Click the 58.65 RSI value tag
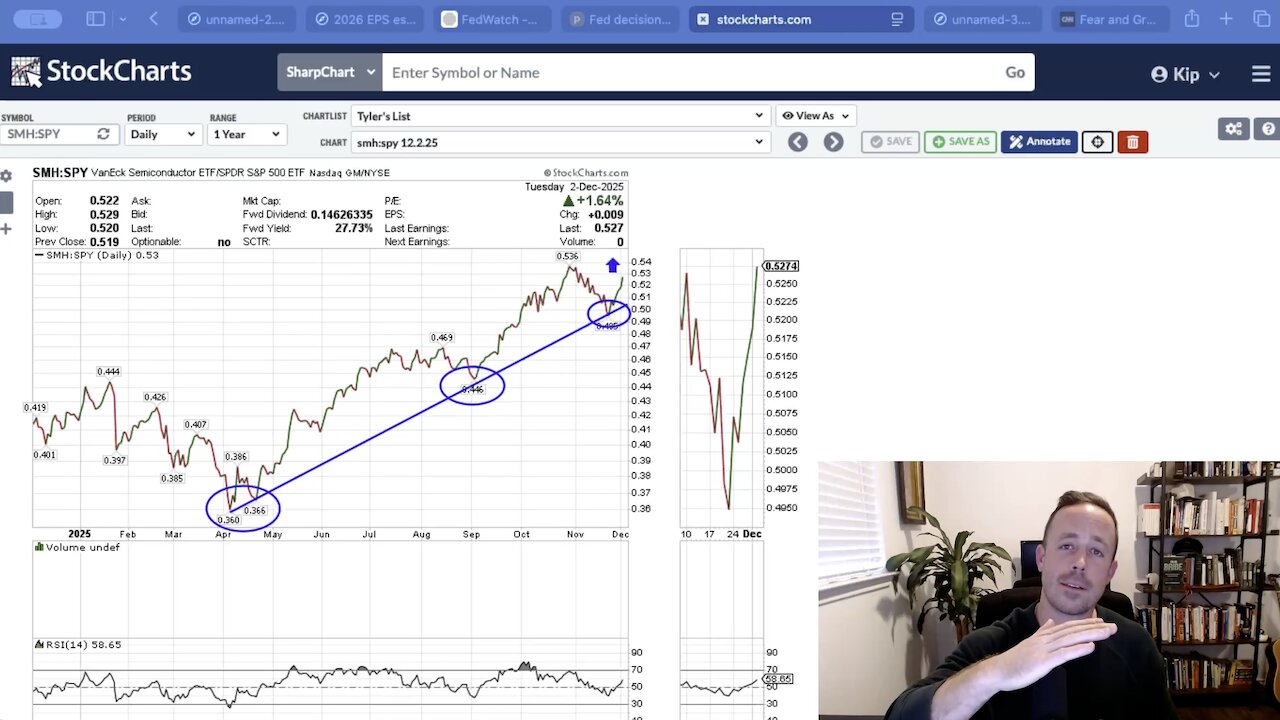1280x720 pixels. pyautogui.click(x=778, y=679)
